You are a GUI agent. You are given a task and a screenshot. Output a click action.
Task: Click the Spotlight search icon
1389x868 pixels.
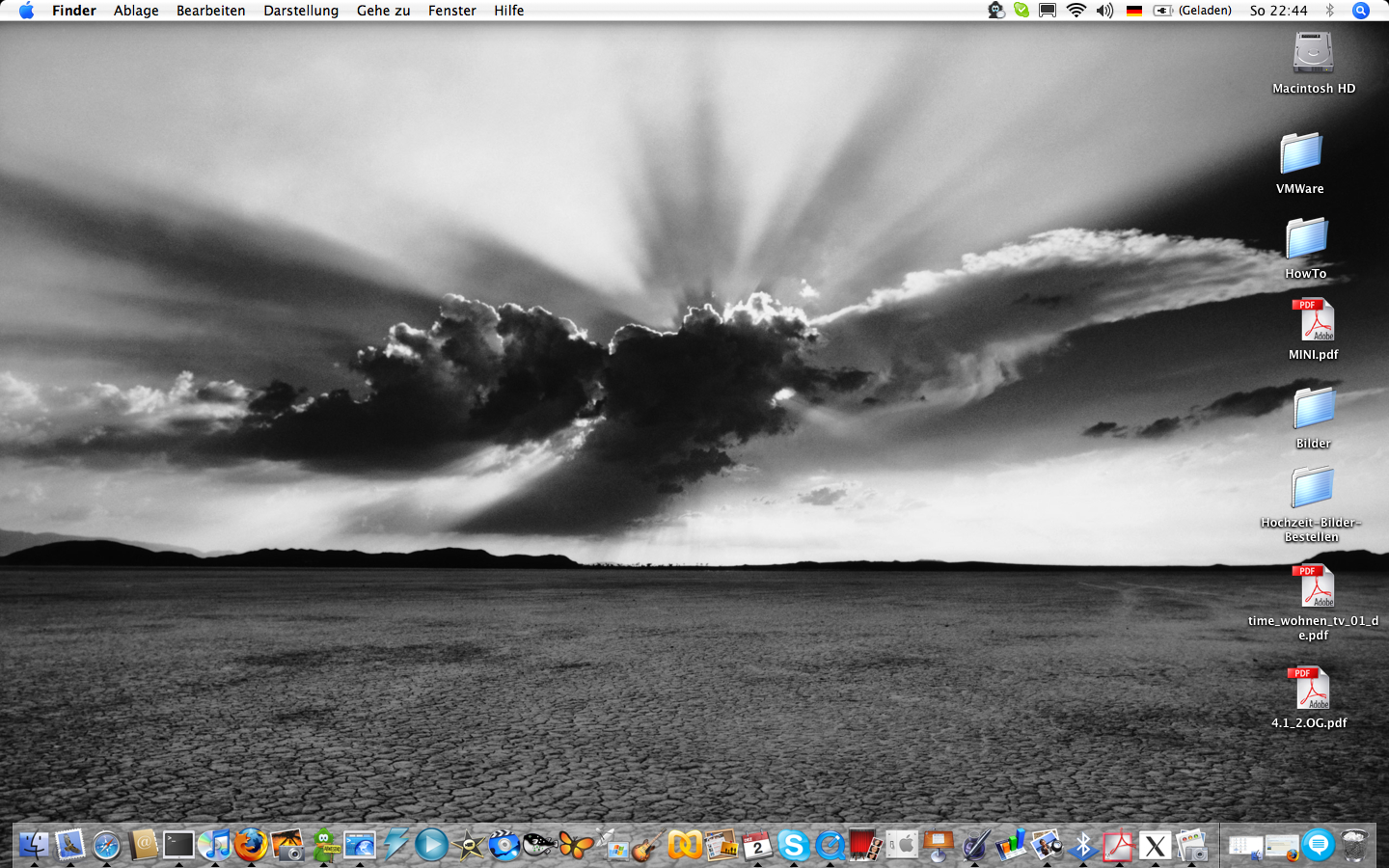pyautogui.click(x=1361, y=11)
